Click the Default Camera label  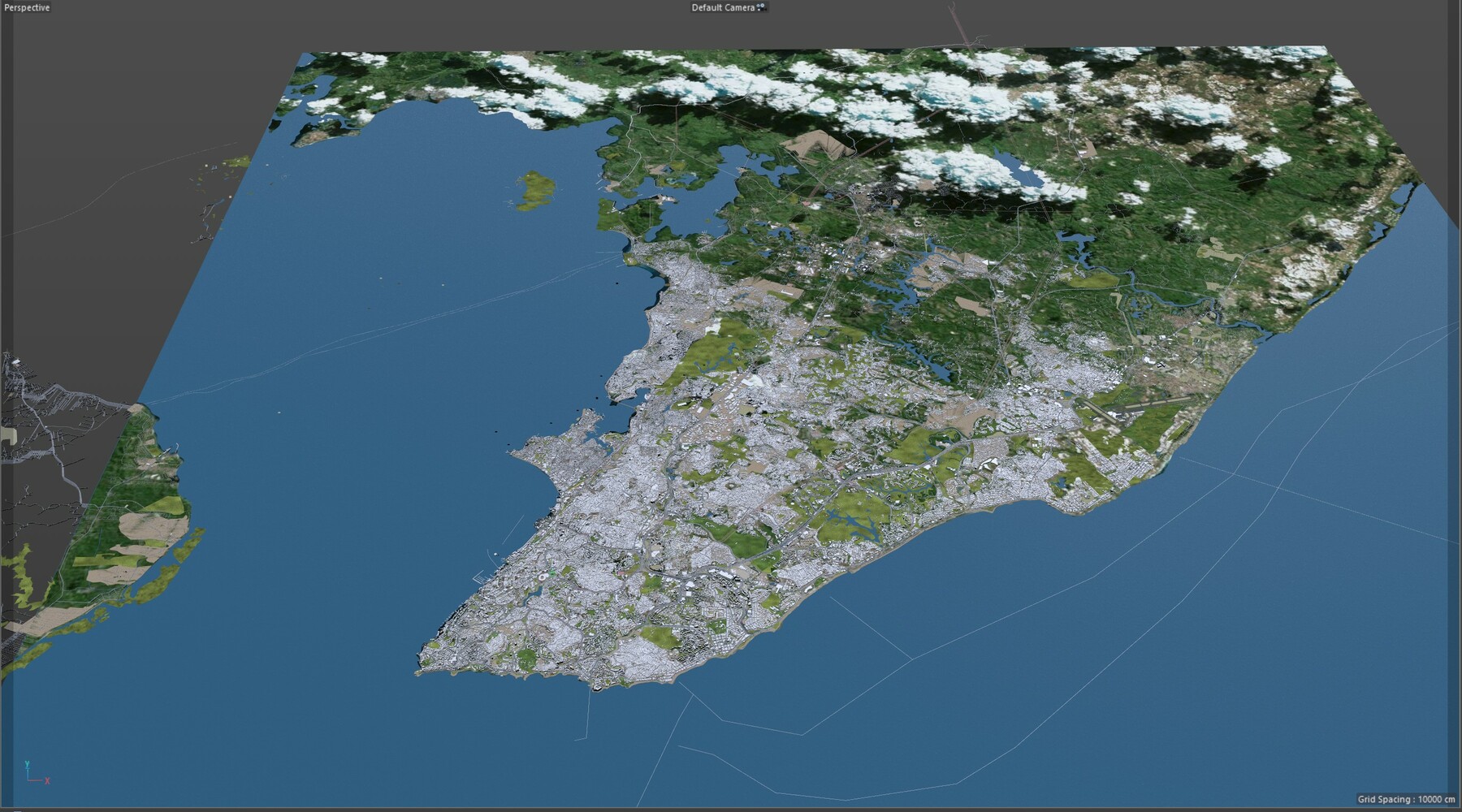point(723,7)
